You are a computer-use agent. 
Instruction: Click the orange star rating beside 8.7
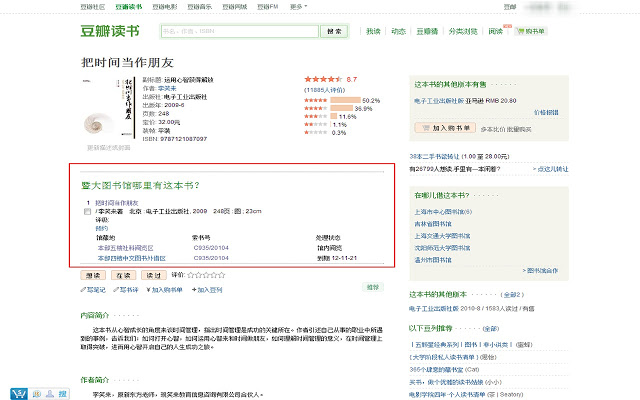coord(323,79)
